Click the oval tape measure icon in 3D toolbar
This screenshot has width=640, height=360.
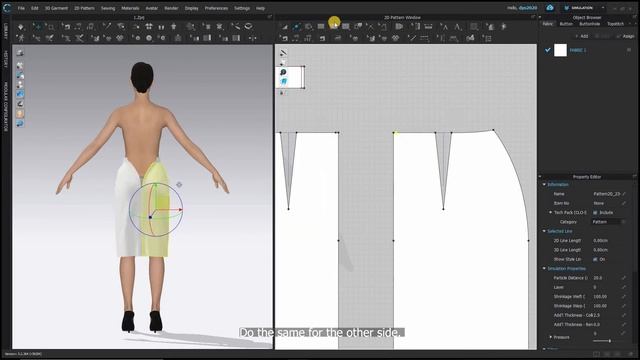pyautogui.click(x=248, y=27)
